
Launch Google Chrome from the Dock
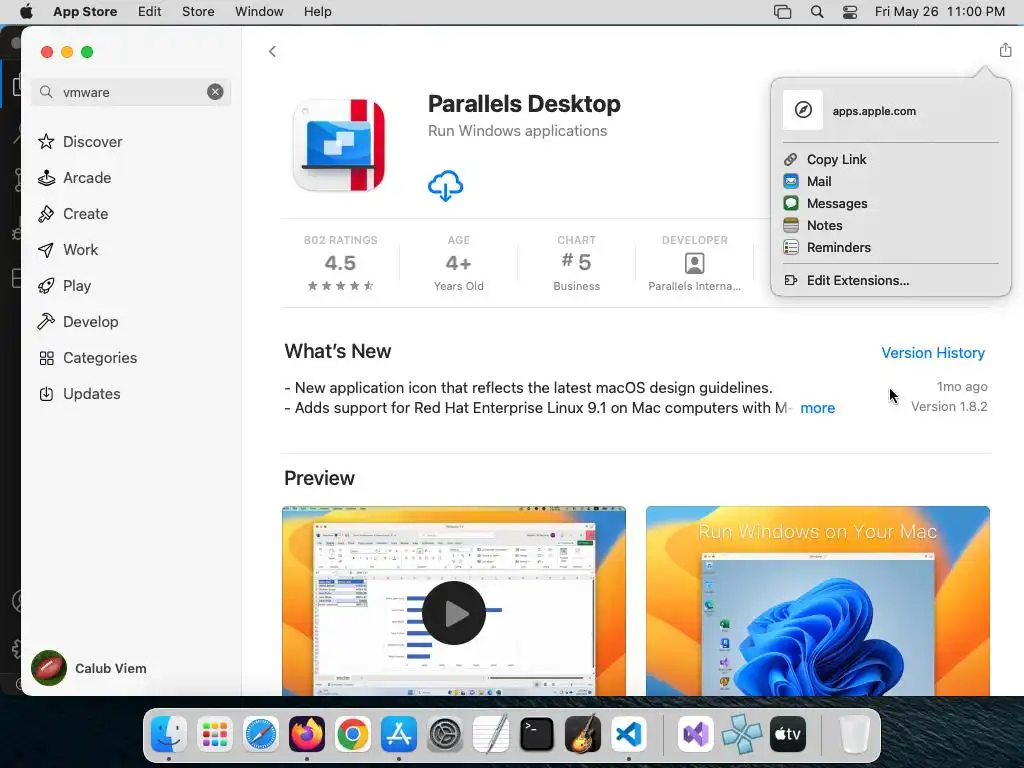[x=353, y=734]
